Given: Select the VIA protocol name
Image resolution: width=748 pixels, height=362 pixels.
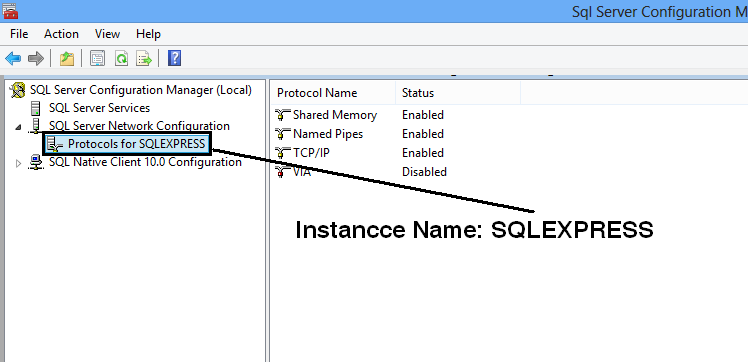Looking at the screenshot, I should click(302, 172).
